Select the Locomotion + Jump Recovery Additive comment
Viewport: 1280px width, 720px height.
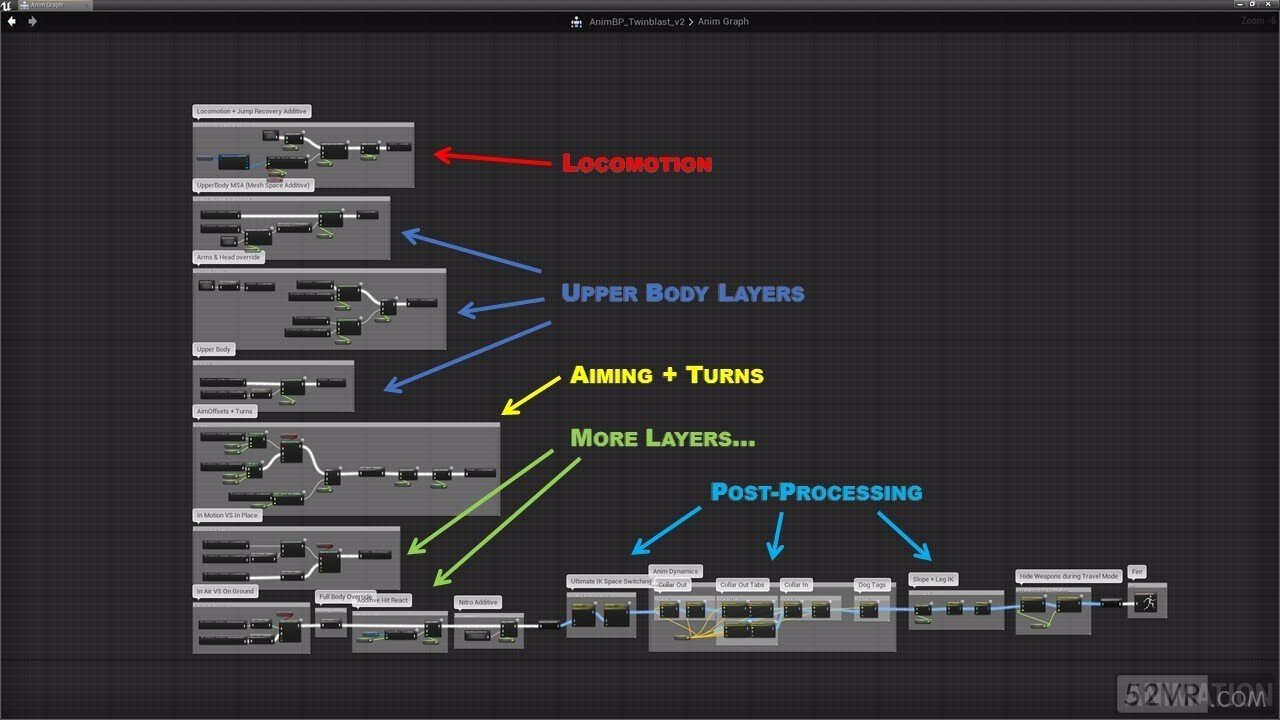tap(252, 111)
